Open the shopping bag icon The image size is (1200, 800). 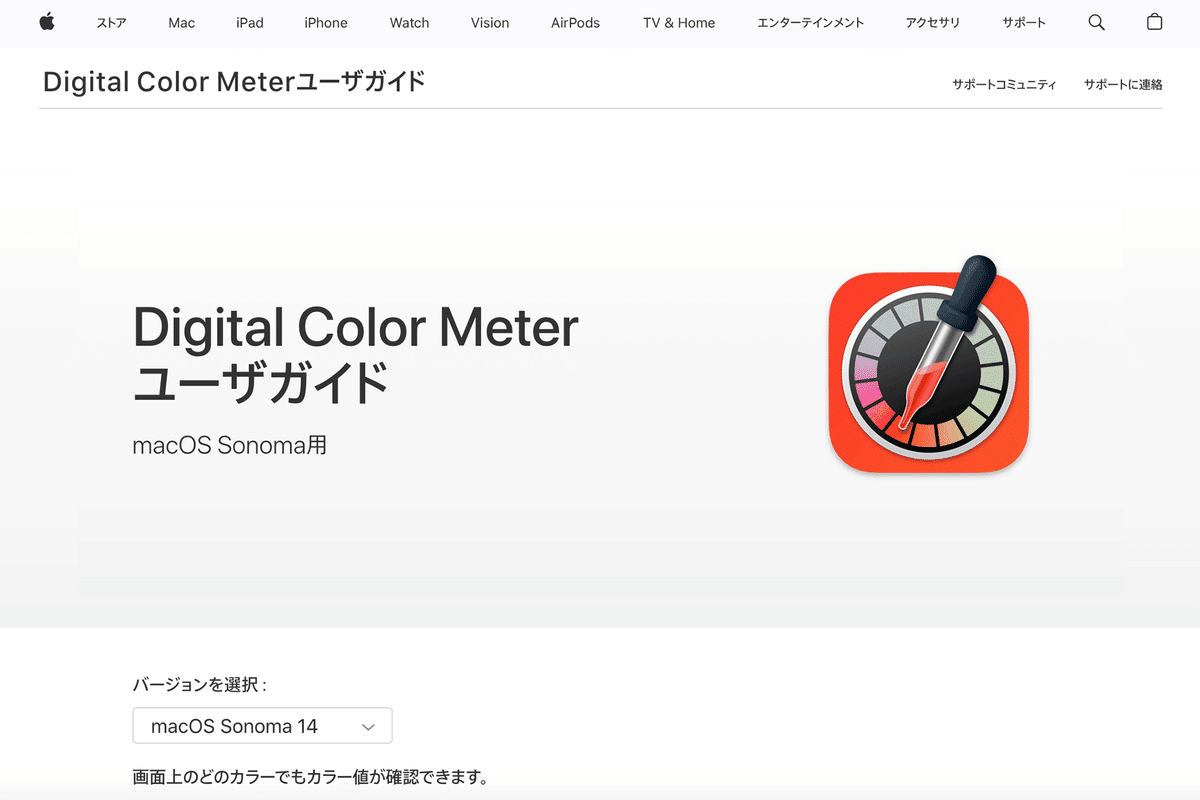pyautogui.click(x=1154, y=22)
